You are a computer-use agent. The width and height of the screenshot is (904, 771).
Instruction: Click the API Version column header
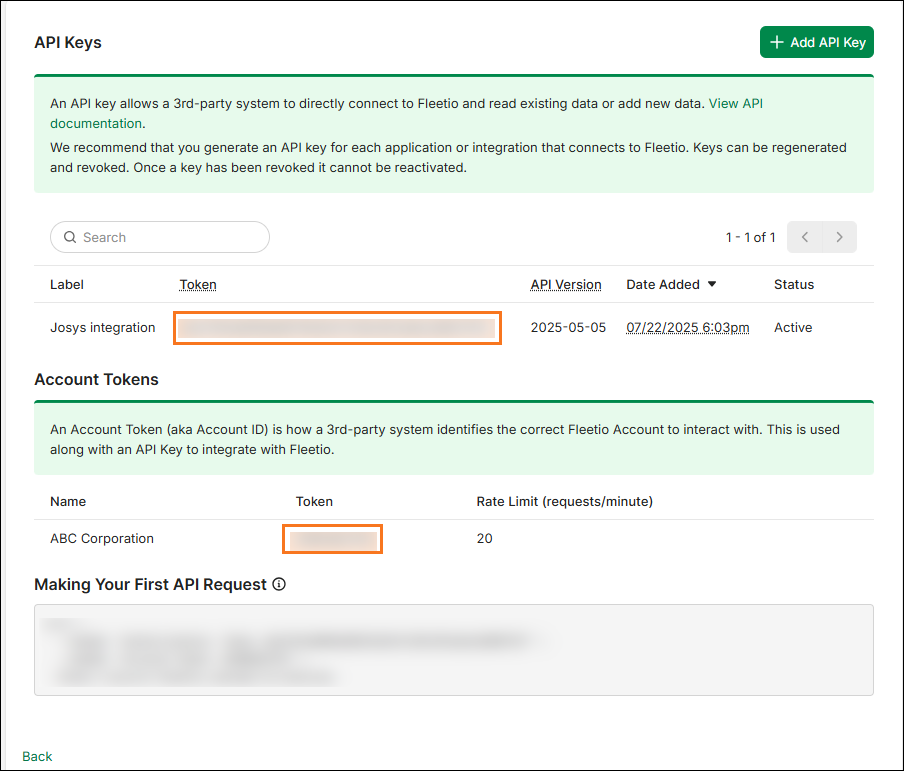pos(566,284)
